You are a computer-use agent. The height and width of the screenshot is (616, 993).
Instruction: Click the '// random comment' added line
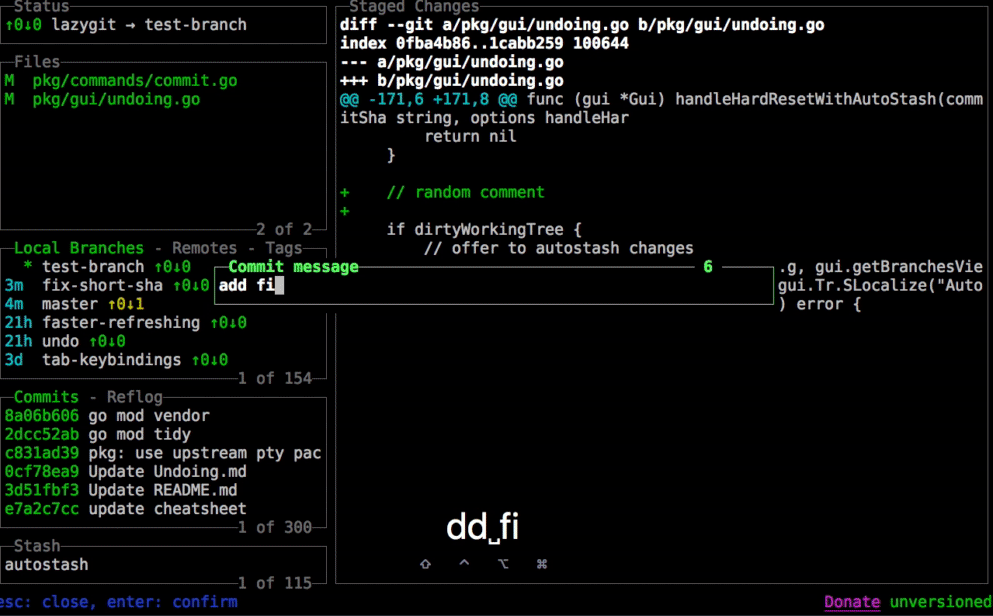coord(442,192)
